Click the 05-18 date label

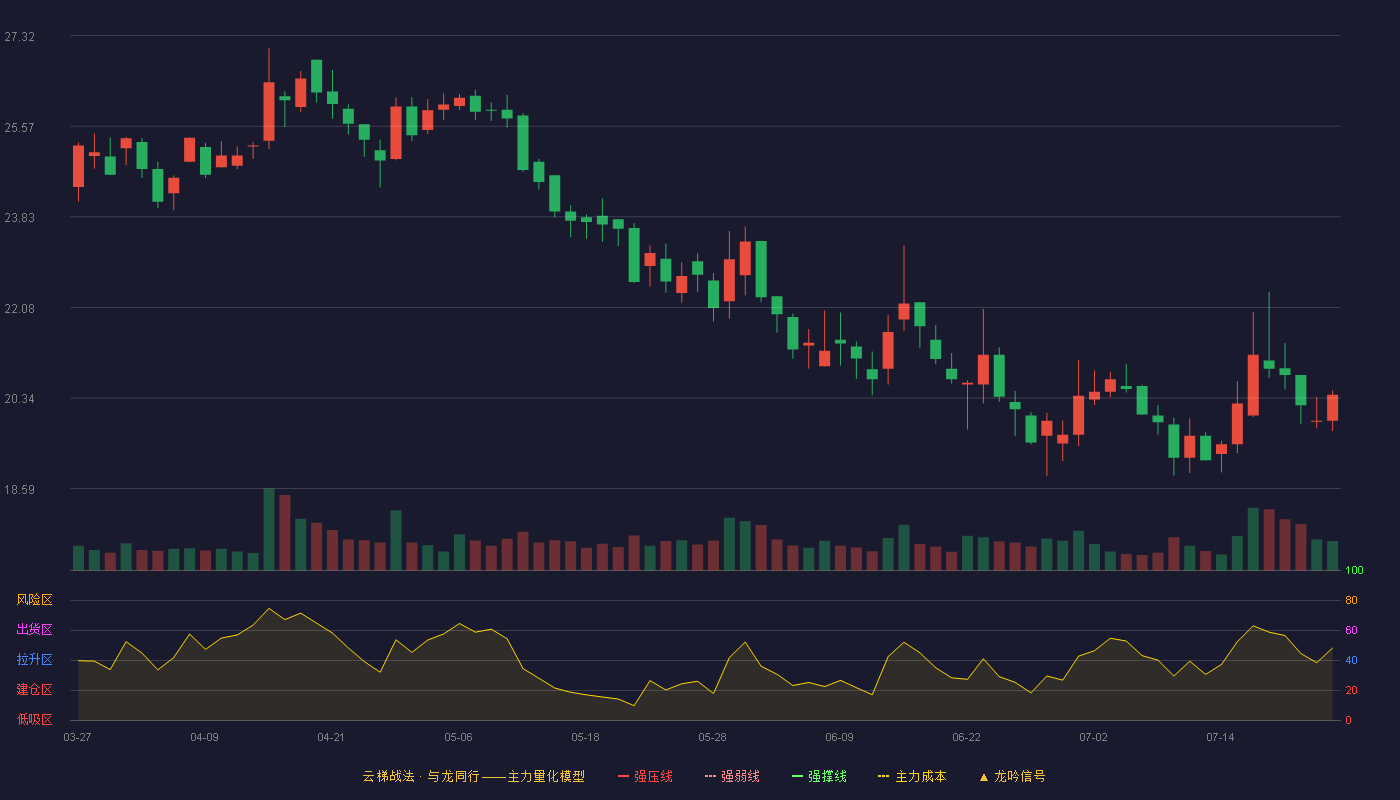(585, 737)
